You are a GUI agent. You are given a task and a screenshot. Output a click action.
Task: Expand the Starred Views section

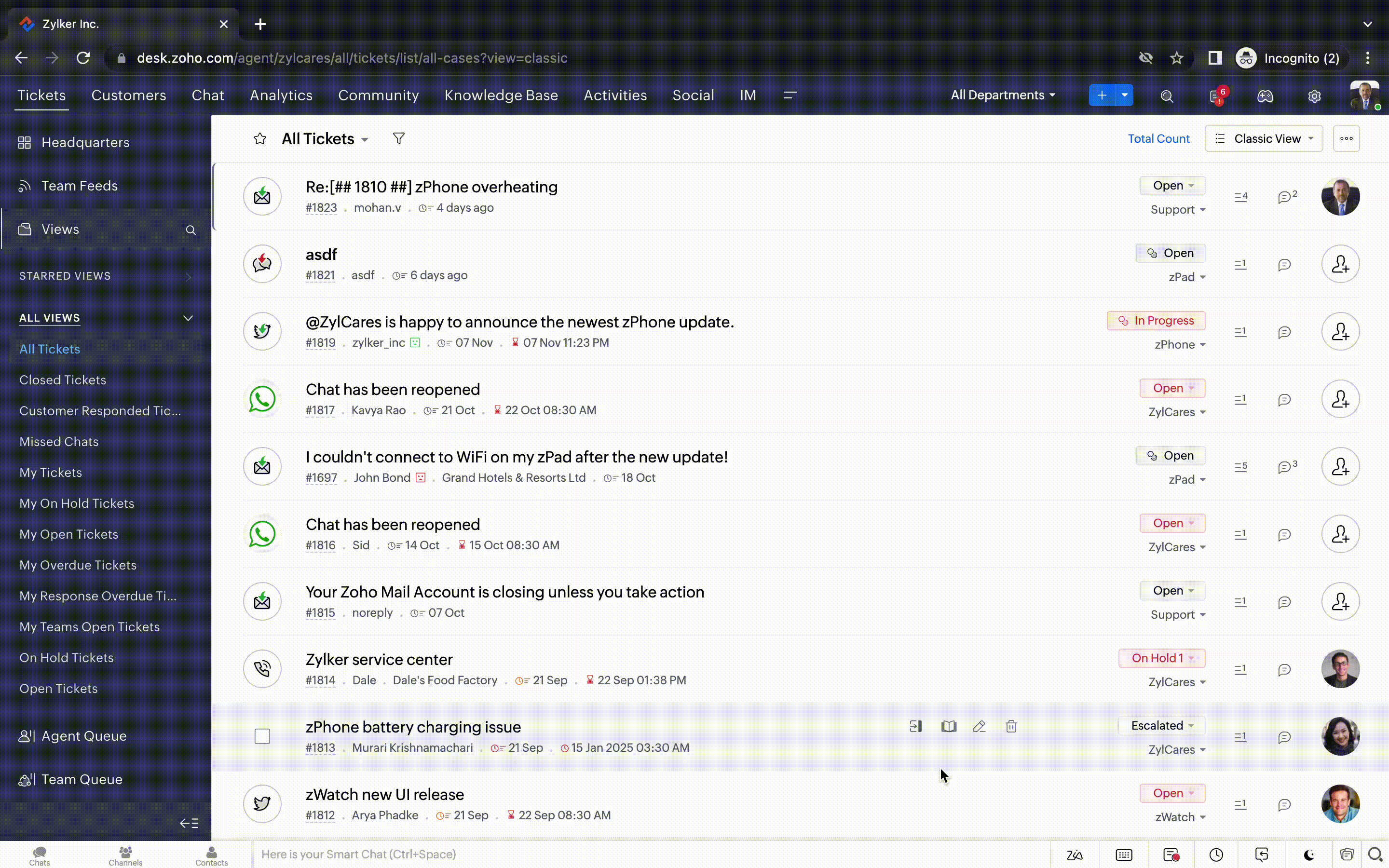(188, 277)
